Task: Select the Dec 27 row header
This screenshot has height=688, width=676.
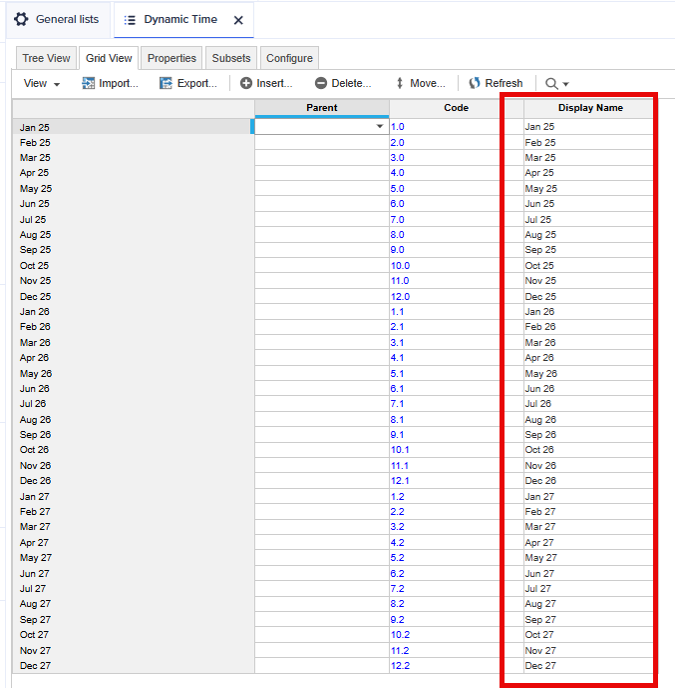Action: click(x=133, y=666)
